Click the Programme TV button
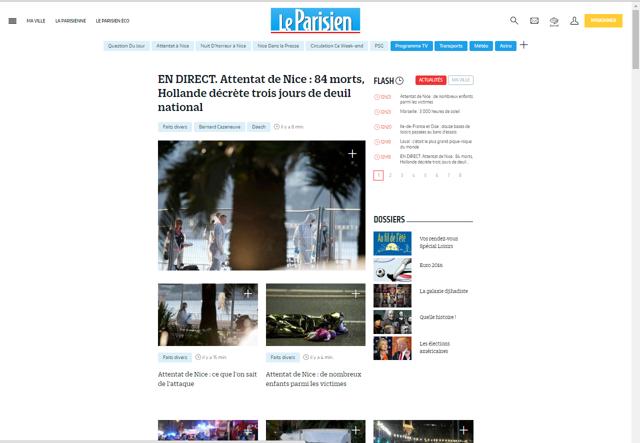The height and width of the screenshot is (443, 640). click(x=411, y=46)
